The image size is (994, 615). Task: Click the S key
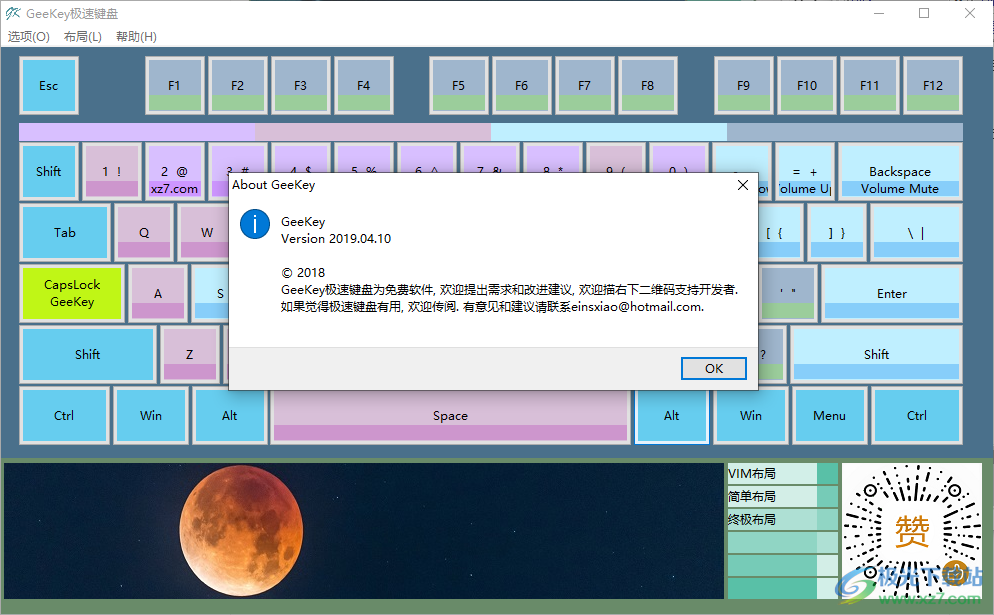pos(210,293)
